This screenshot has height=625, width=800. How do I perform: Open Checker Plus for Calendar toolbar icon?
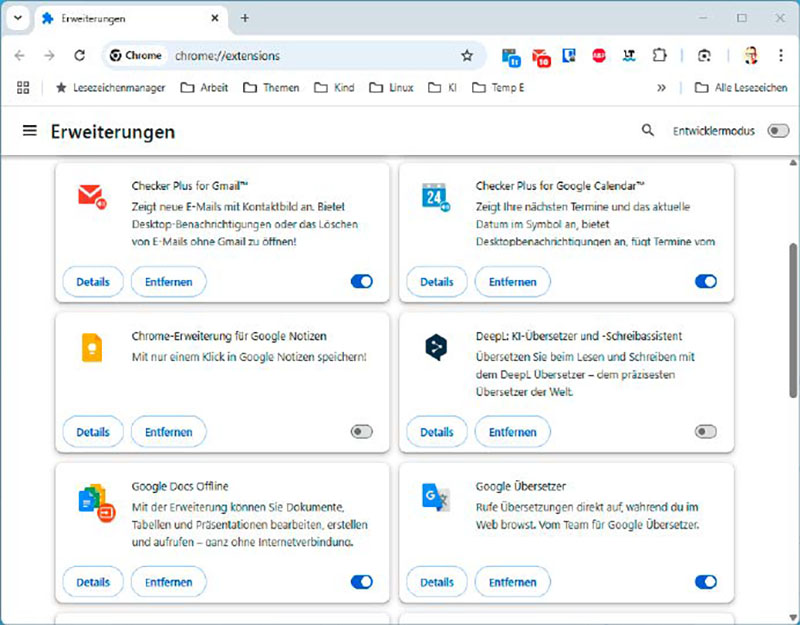511,57
